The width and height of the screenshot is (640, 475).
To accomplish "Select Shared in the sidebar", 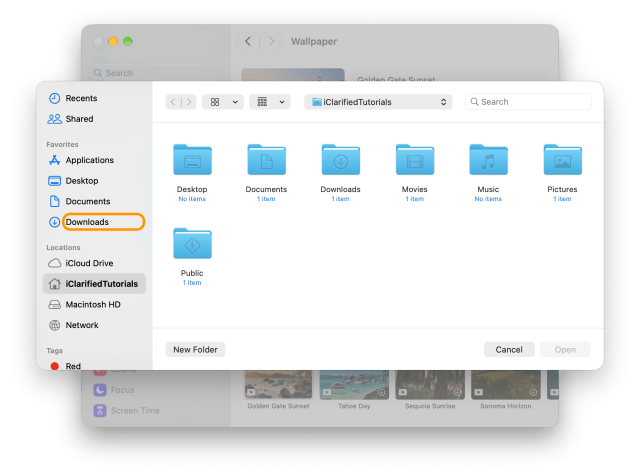I will [x=71, y=119].
